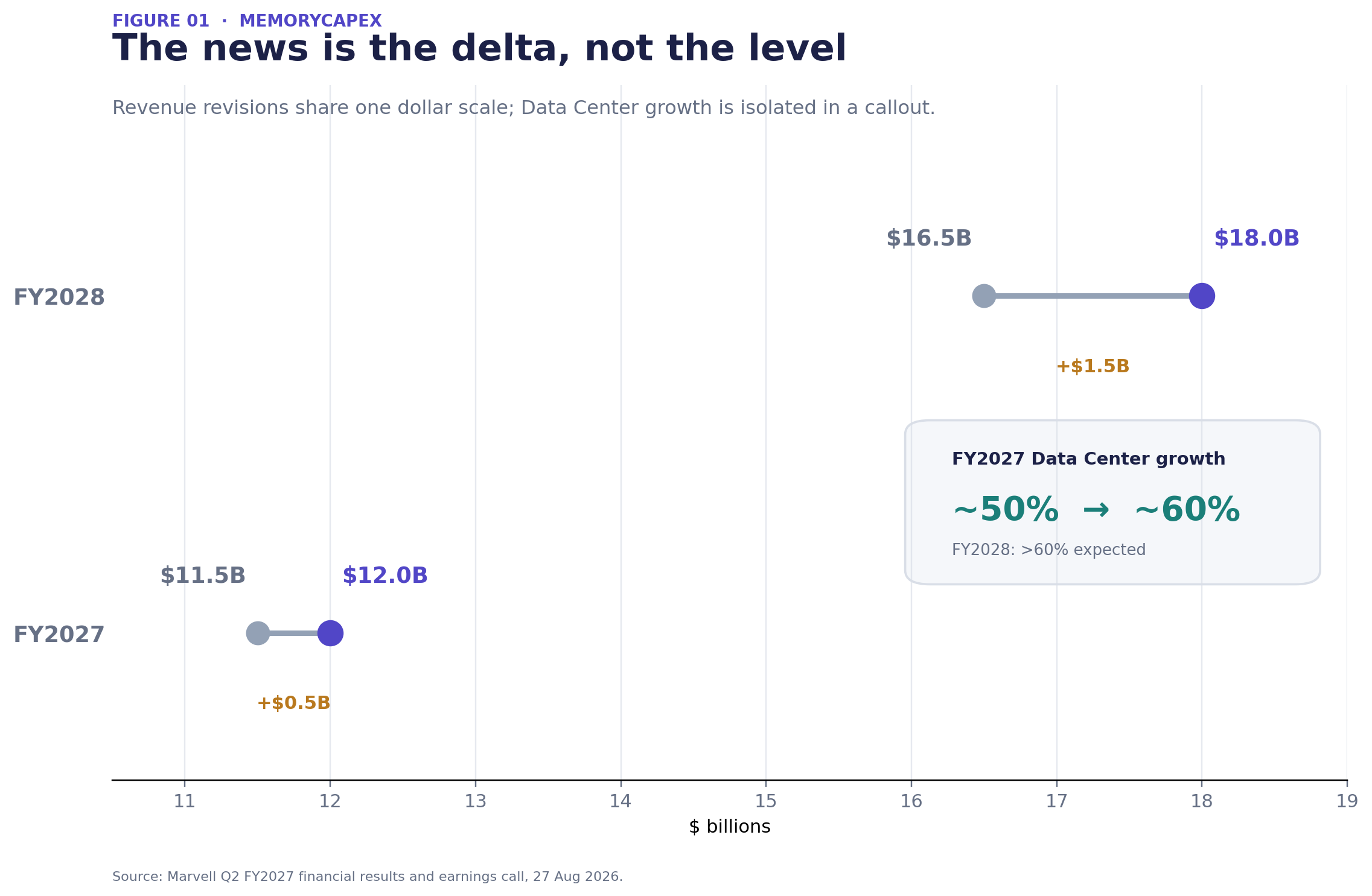This screenshot has height=896, width=1372.
Task: Click the FY2027 gray starting dot
Action: click(258, 633)
